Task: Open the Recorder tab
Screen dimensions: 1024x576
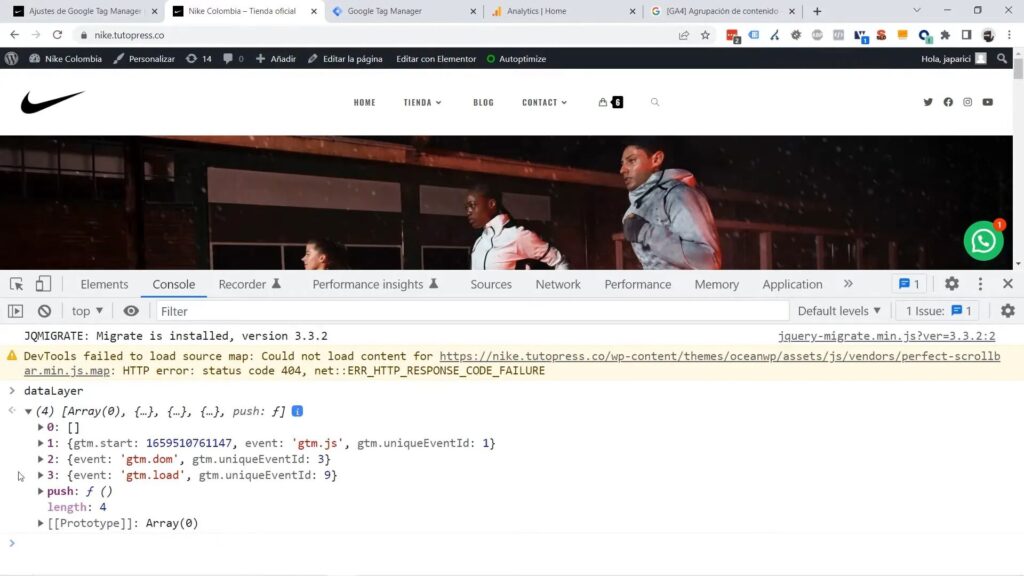Action: click(249, 284)
